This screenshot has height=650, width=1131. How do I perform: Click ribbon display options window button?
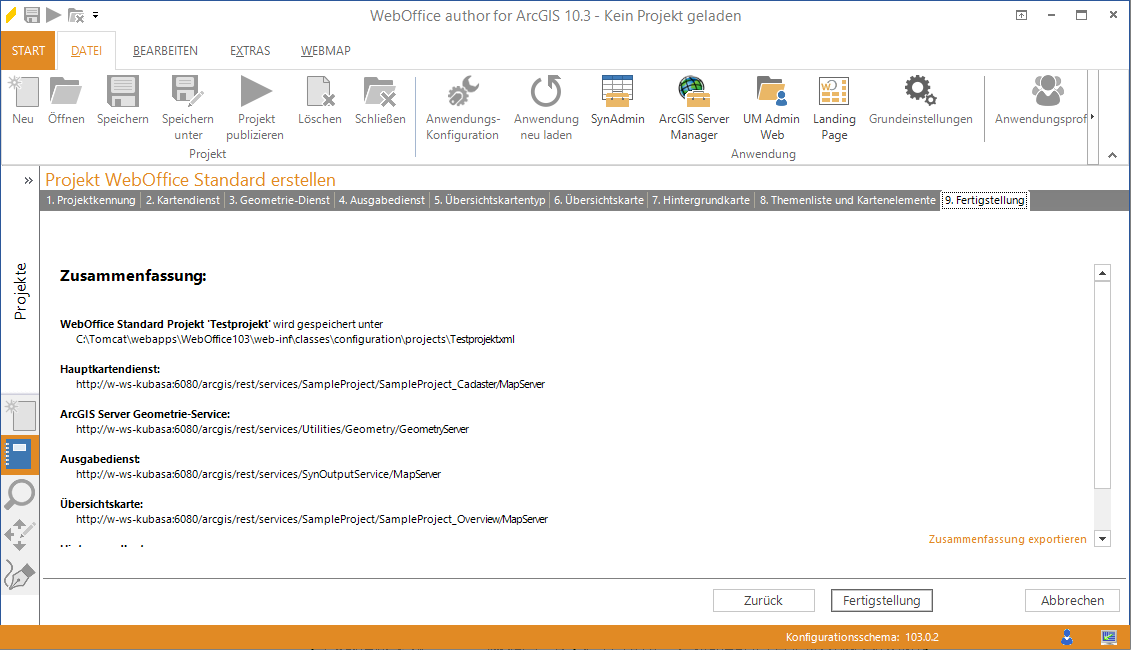click(x=1021, y=15)
